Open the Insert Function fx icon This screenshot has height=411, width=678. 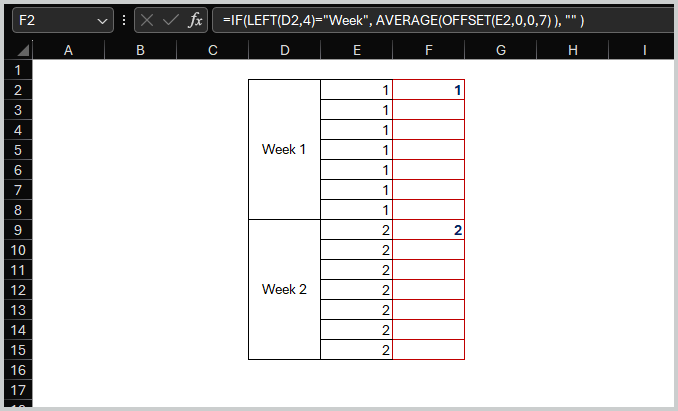(x=195, y=20)
